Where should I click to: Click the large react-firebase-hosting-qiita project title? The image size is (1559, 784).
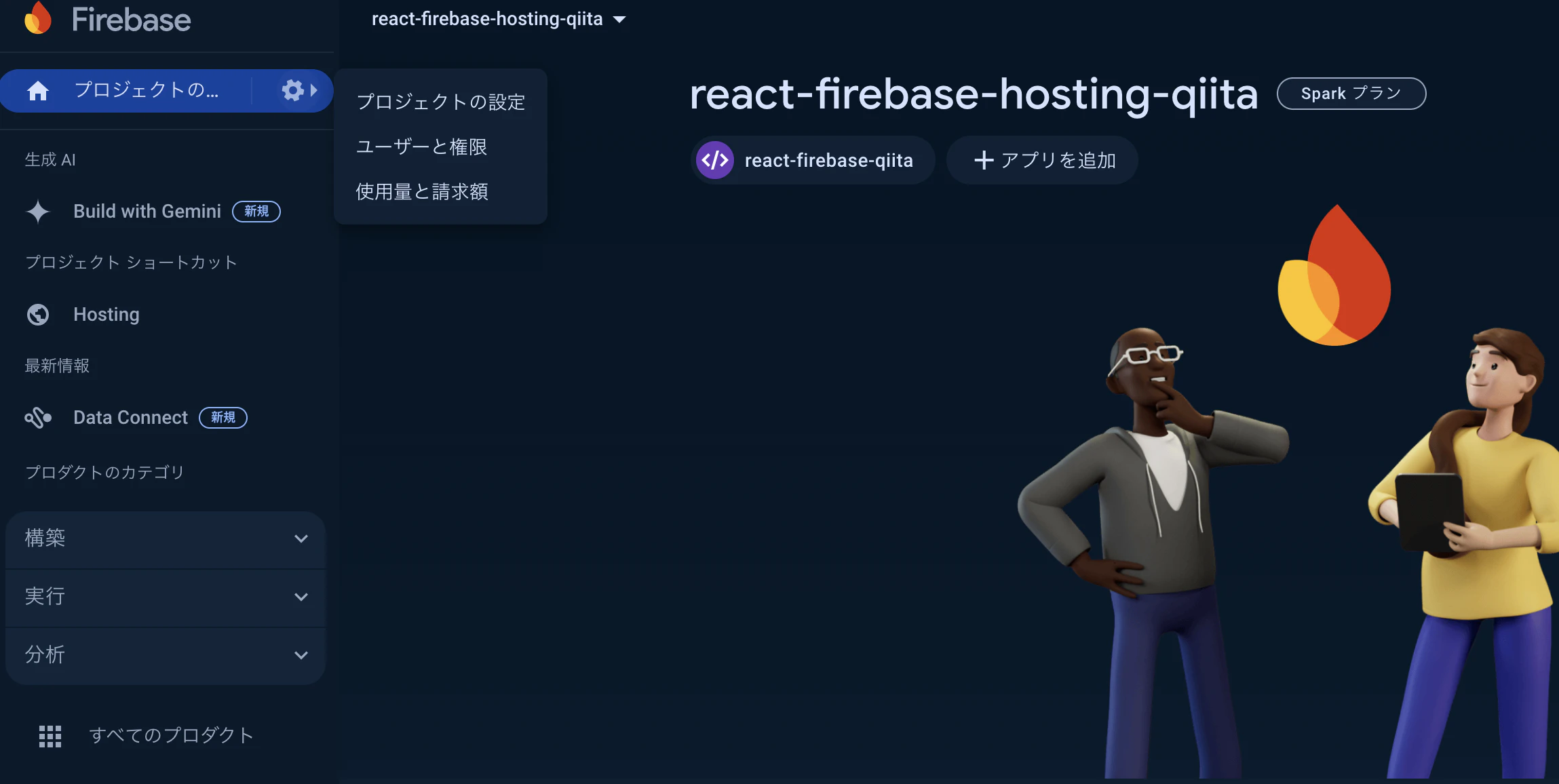coord(974,94)
